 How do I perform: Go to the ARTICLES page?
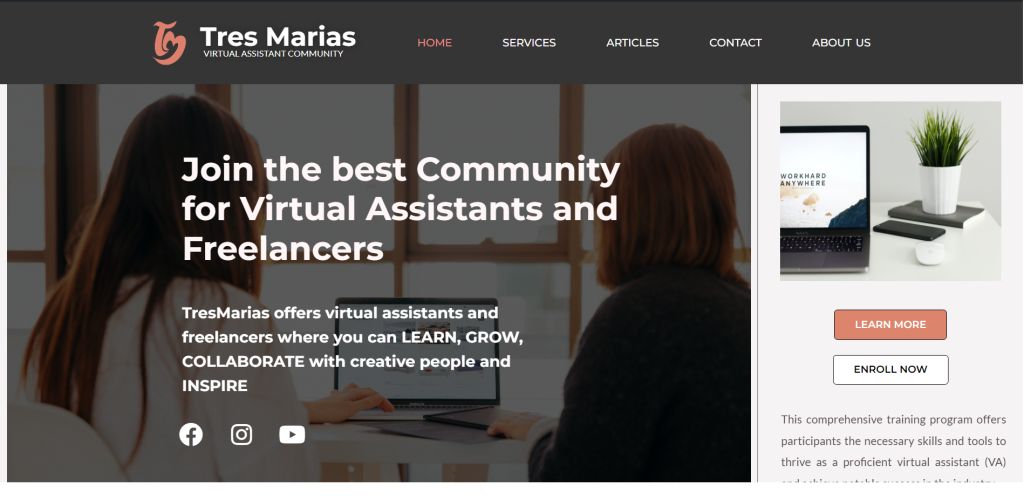pos(632,42)
